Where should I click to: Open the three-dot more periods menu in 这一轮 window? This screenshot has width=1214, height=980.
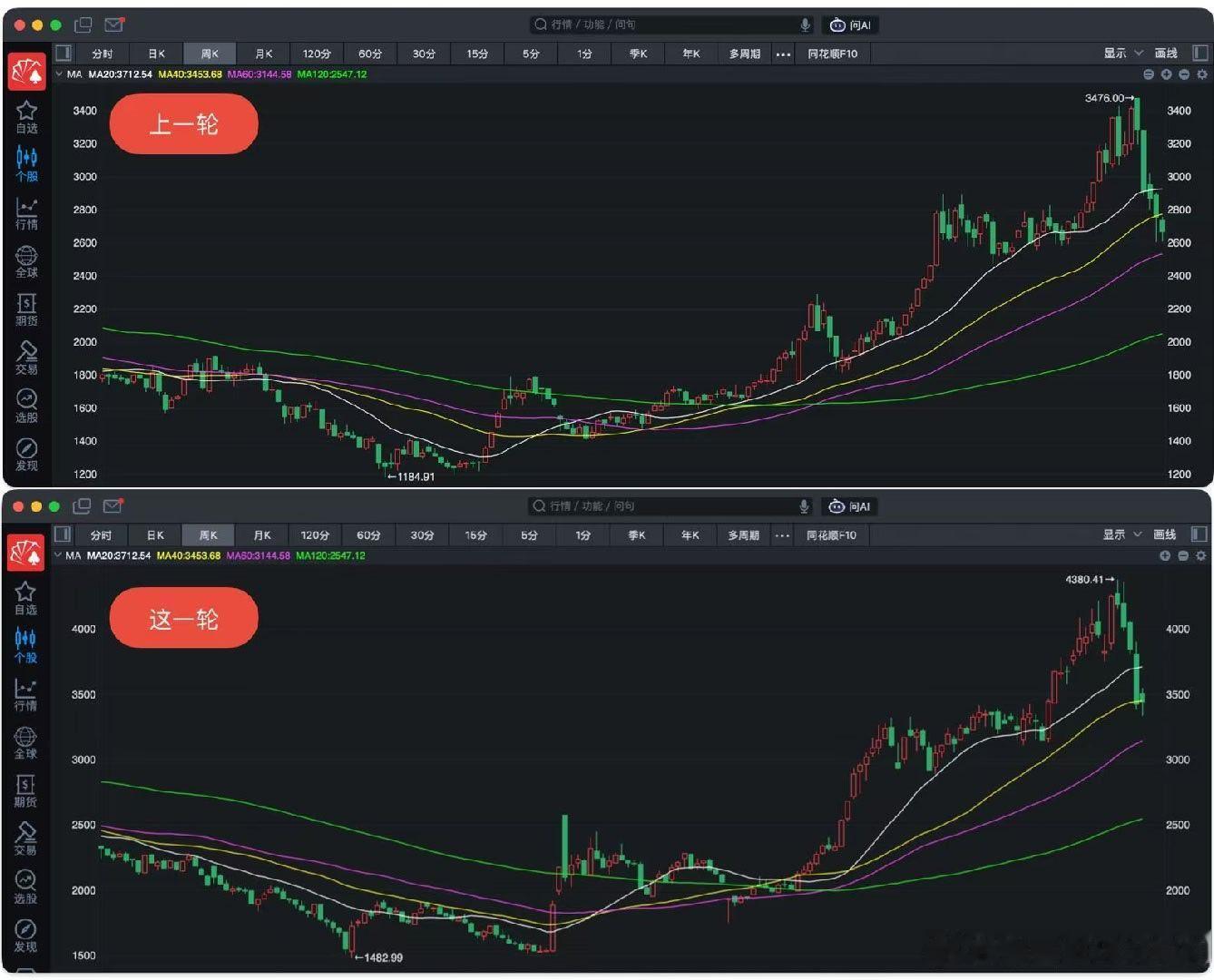tap(782, 535)
